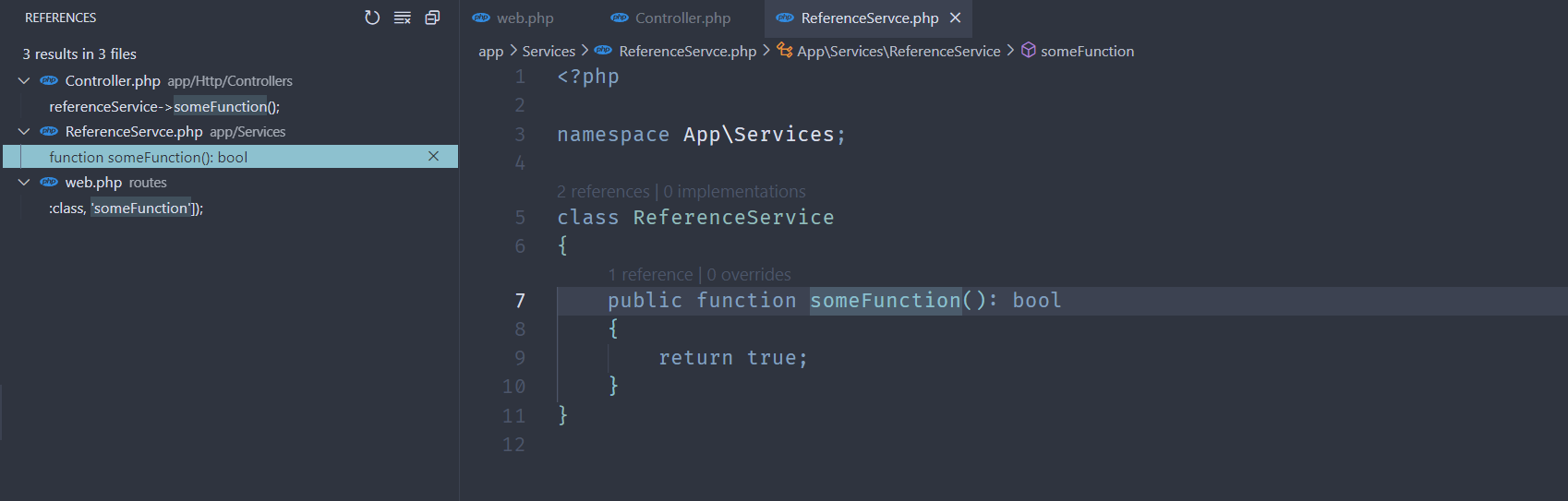Viewport: 1568px width, 501px height.
Task: Click line number 9 in the gutter
Action: click(x=520, y=358)
